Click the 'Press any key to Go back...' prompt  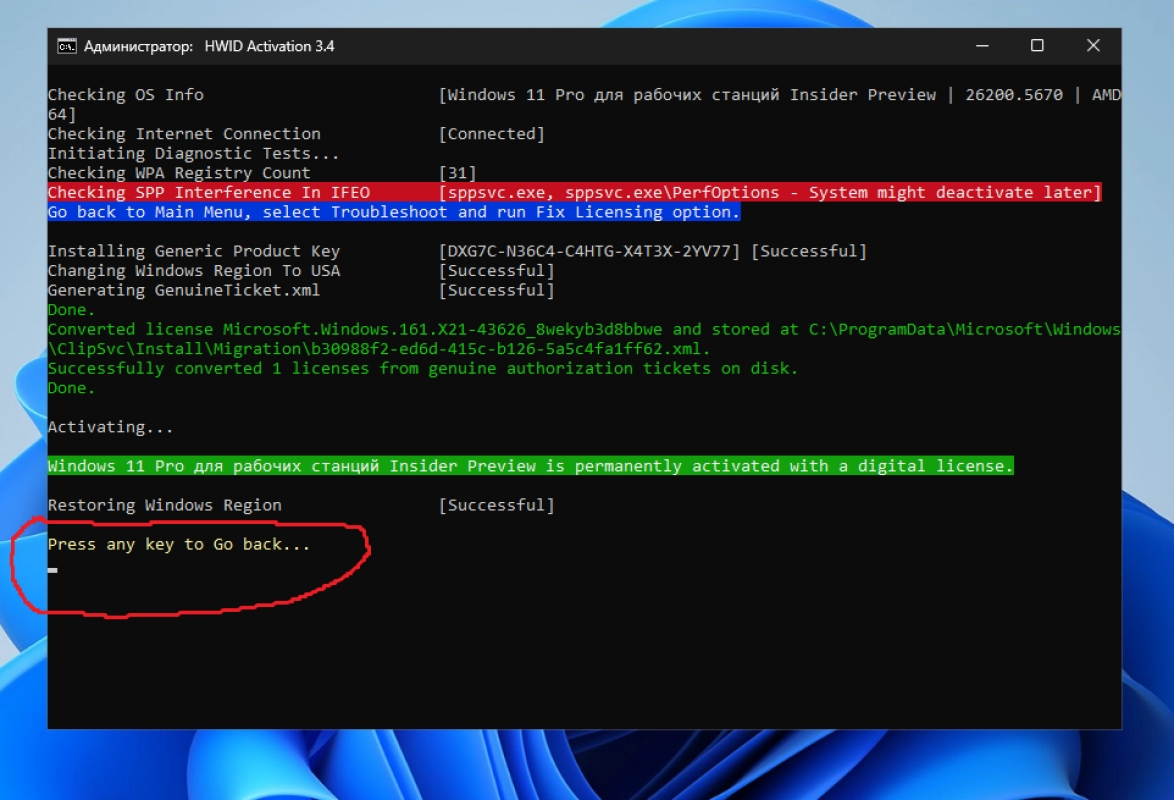point(179,545)
